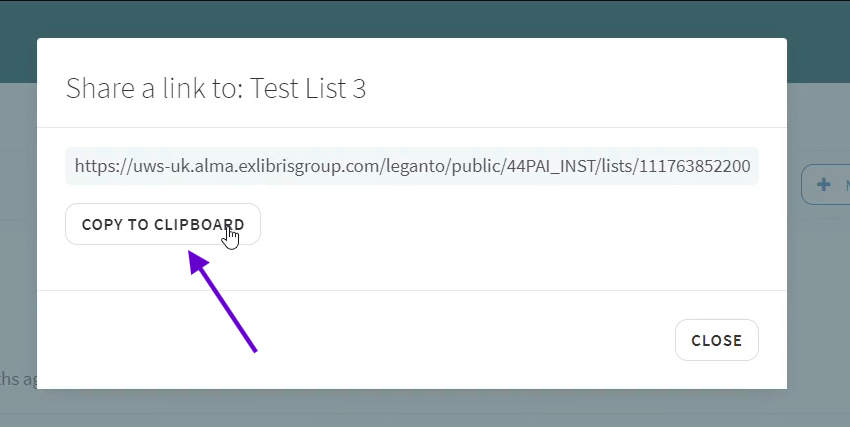Click the cut-off text at bottom left
The width and height of the screenshot is (850, 427).
pyautogui.click(x=18, y=378)
